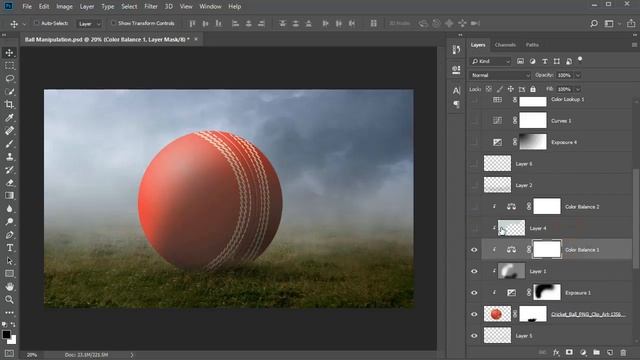Select the Brush tool
Image resolution: width=640 pixels, height=360 pixels.
click(9, 144)
